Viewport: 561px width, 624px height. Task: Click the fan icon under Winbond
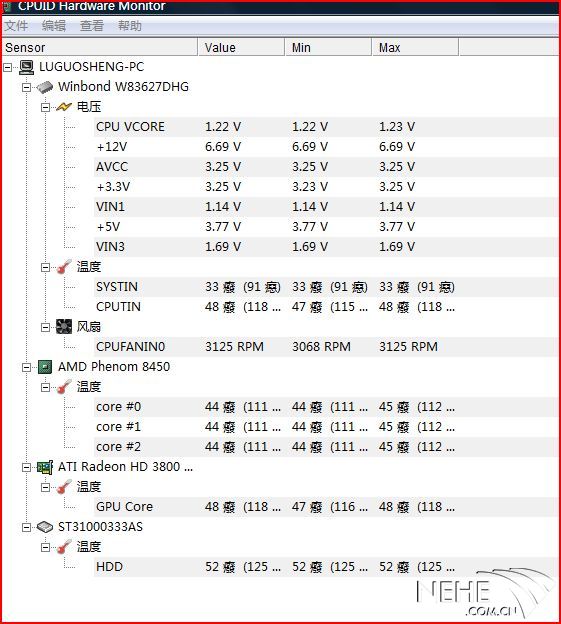(x=64, y=327)
